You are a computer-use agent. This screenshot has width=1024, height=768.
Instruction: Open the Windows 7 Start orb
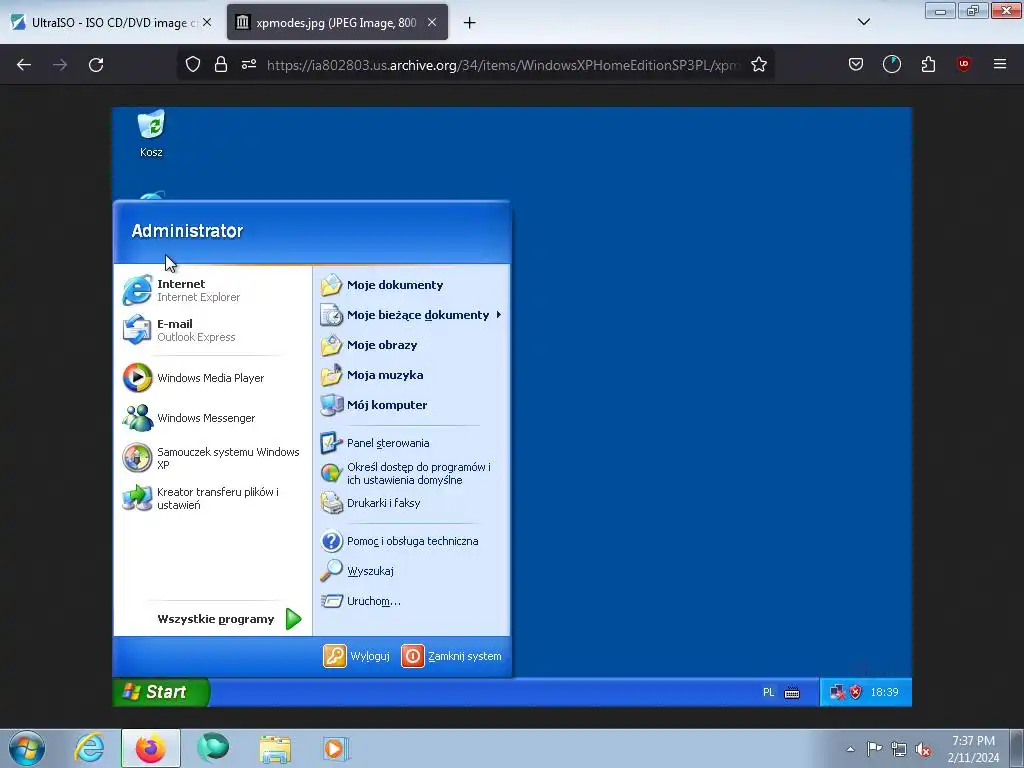tap(27, 748)
